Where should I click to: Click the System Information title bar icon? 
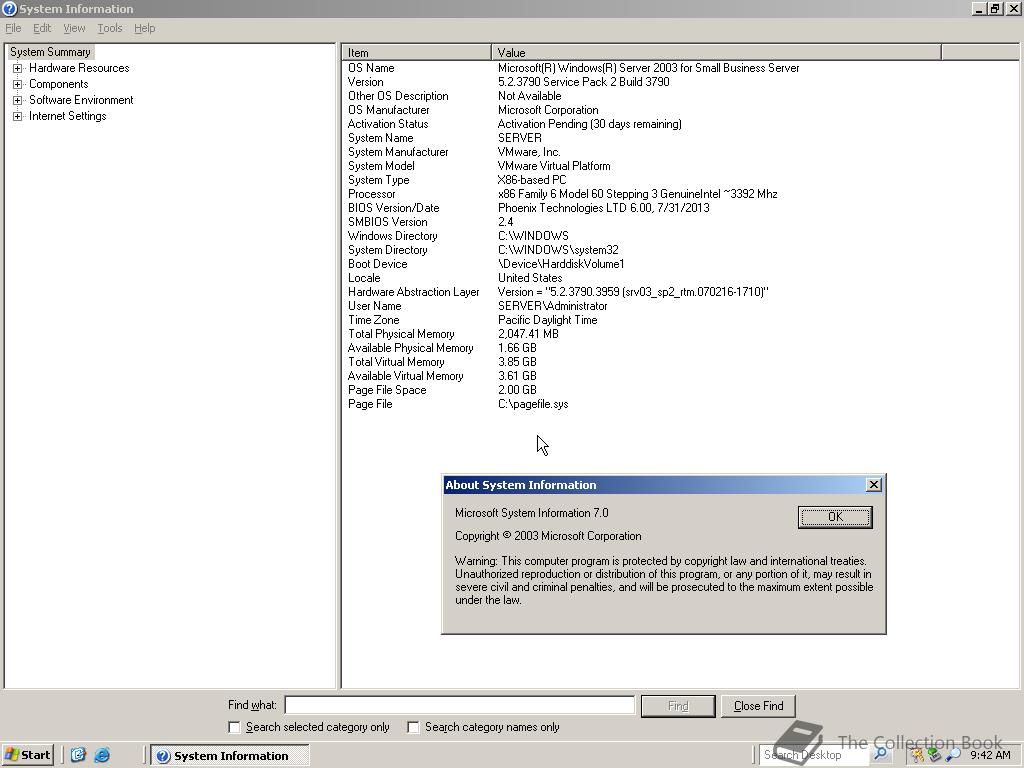click(x=9, y=8)
